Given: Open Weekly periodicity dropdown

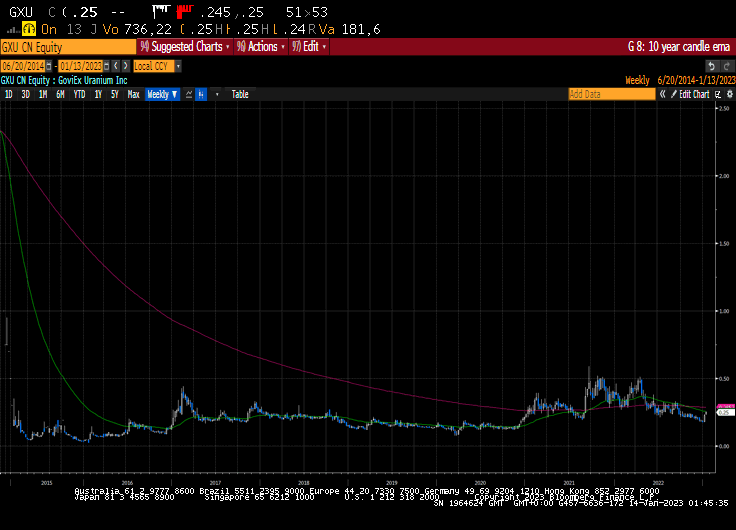Looking at the screenshot, I should 162,94.
